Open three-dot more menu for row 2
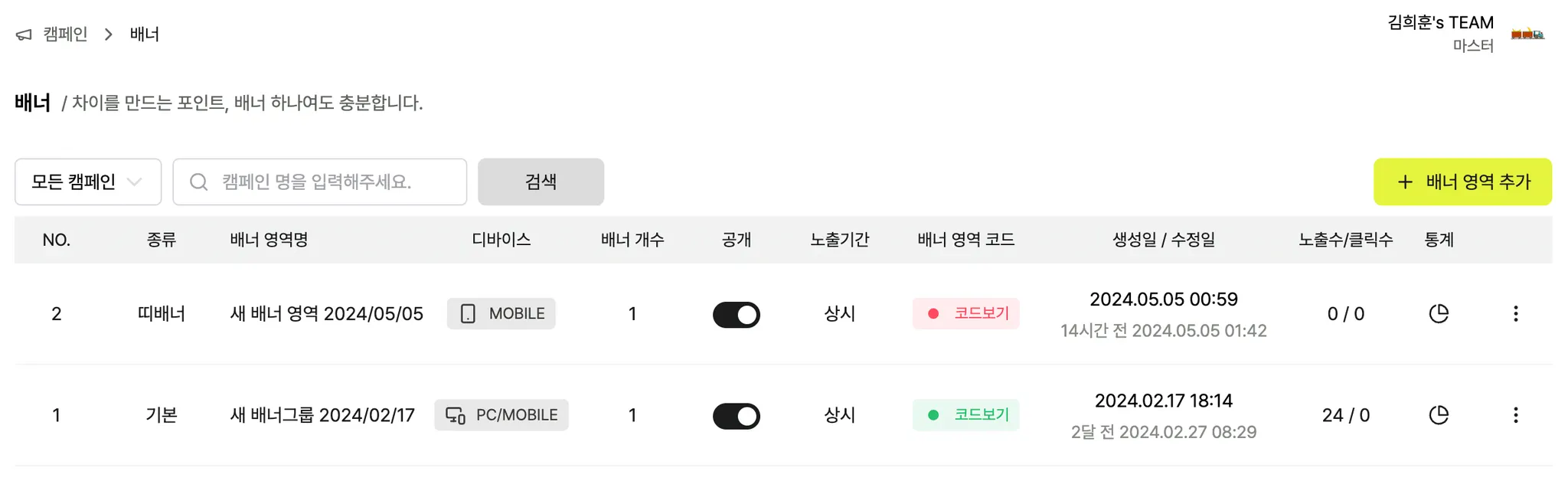Viewport: 1568px width, 481px height. click(1515, 314)
